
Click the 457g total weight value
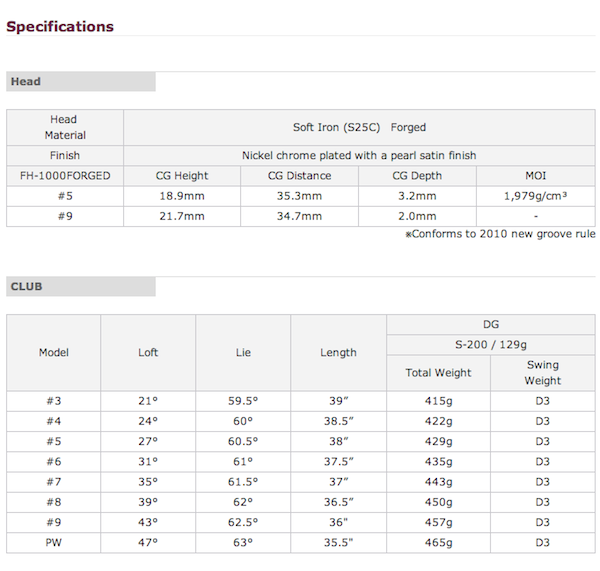(x=439, y=522)
